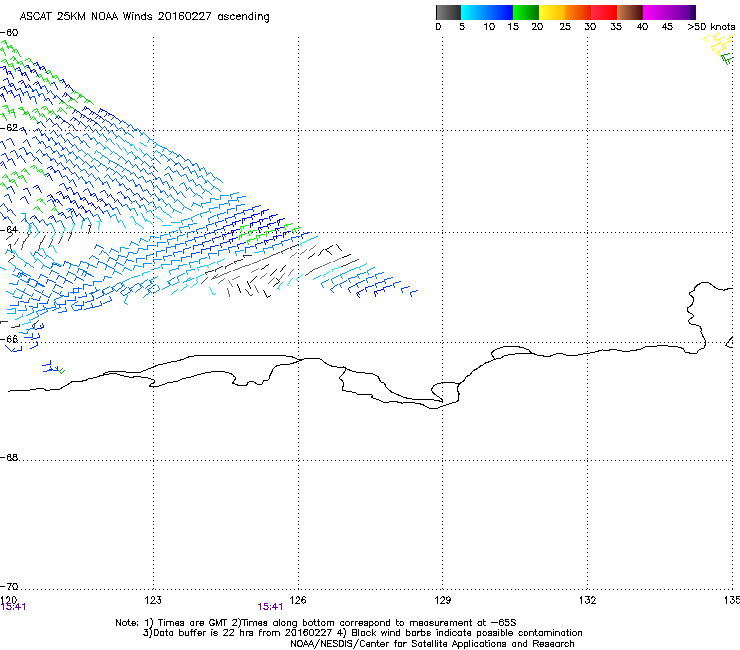The image size is (740, 650).
Task: Click the legend label '5'
Action: pos(462,27)
